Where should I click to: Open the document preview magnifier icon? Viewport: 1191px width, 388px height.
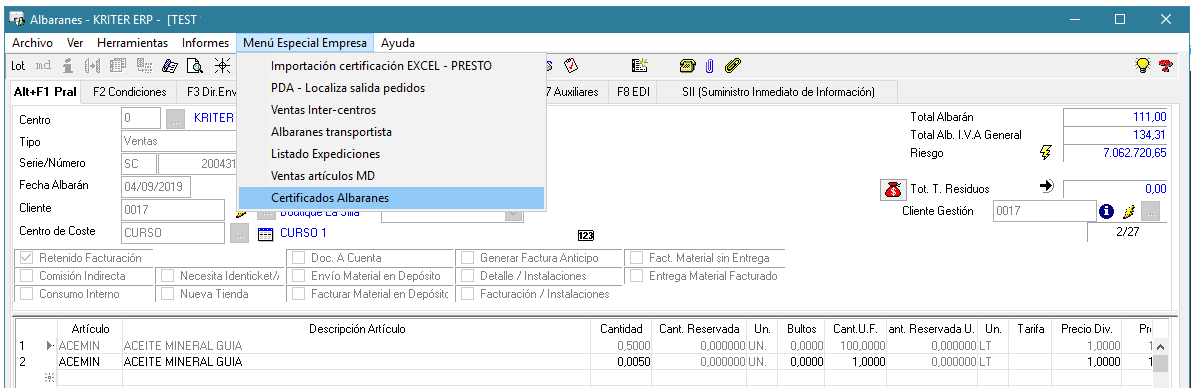[195, 66]
